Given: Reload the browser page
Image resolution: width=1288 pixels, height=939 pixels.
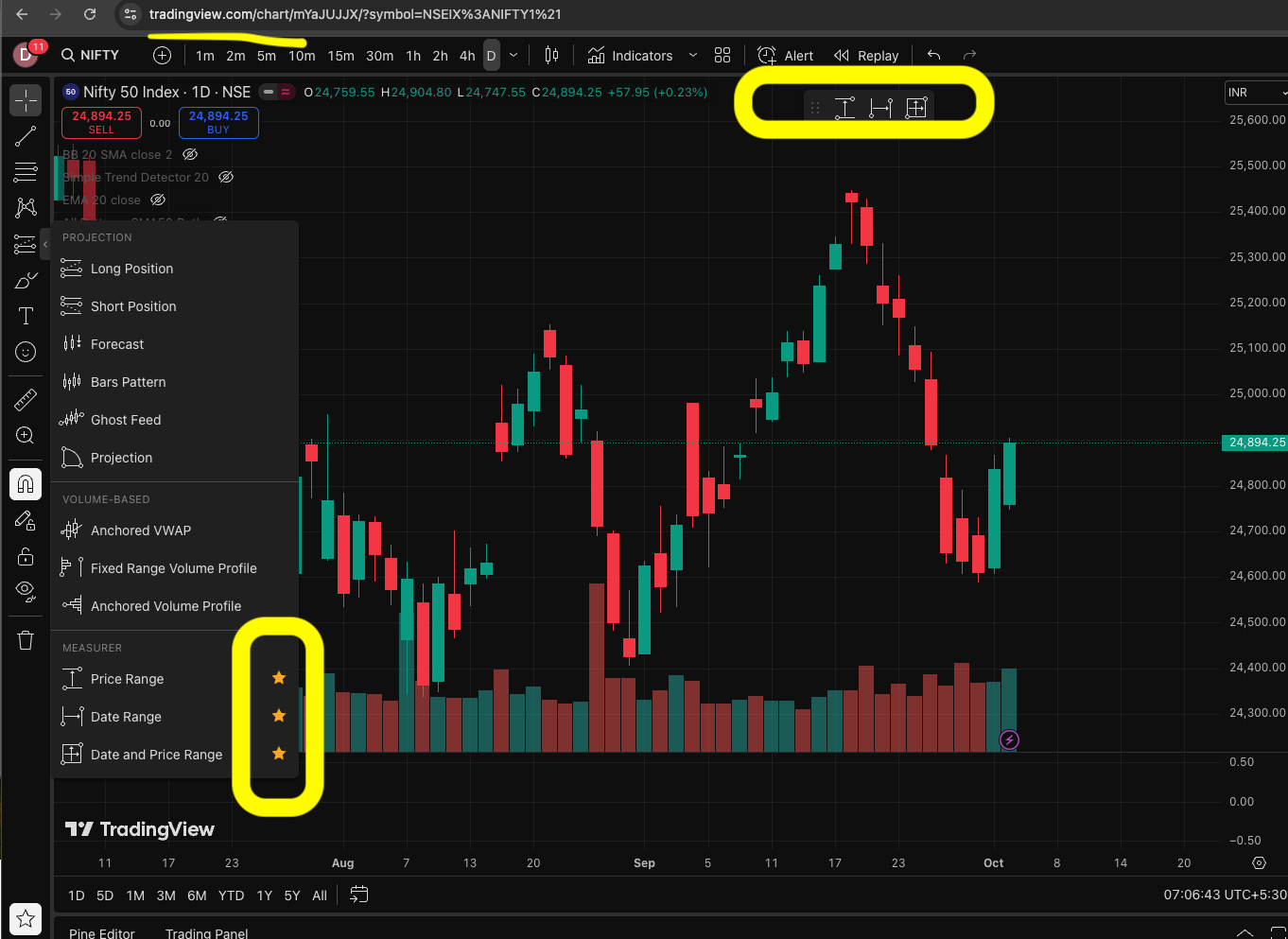Looking at the screenshot, I should pyautogui.click(x=90, y=14).
